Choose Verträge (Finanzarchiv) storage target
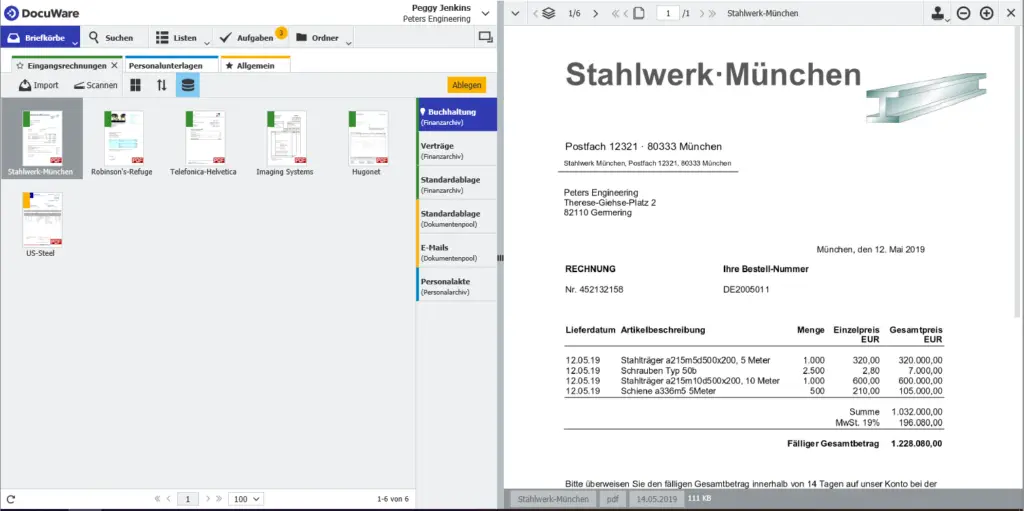 (x=456, y=150)
